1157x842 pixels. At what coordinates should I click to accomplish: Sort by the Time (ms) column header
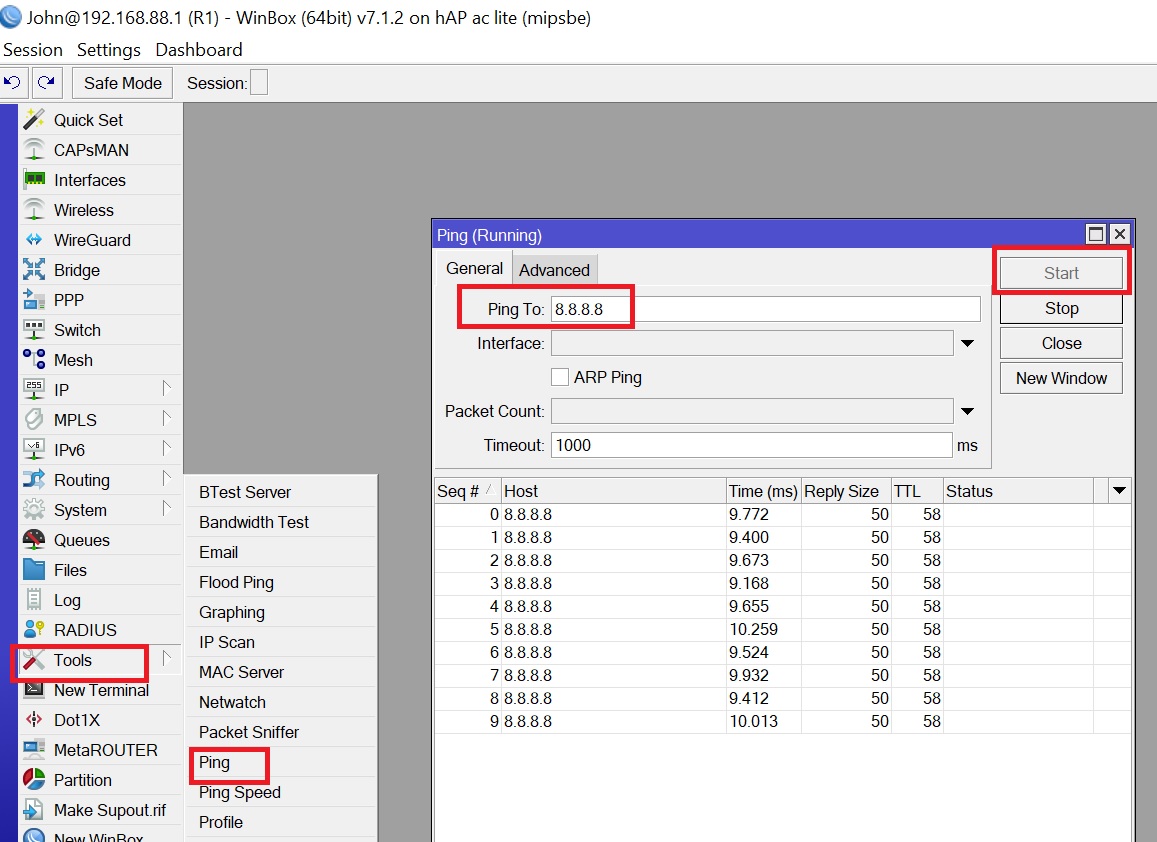point(763,491)
